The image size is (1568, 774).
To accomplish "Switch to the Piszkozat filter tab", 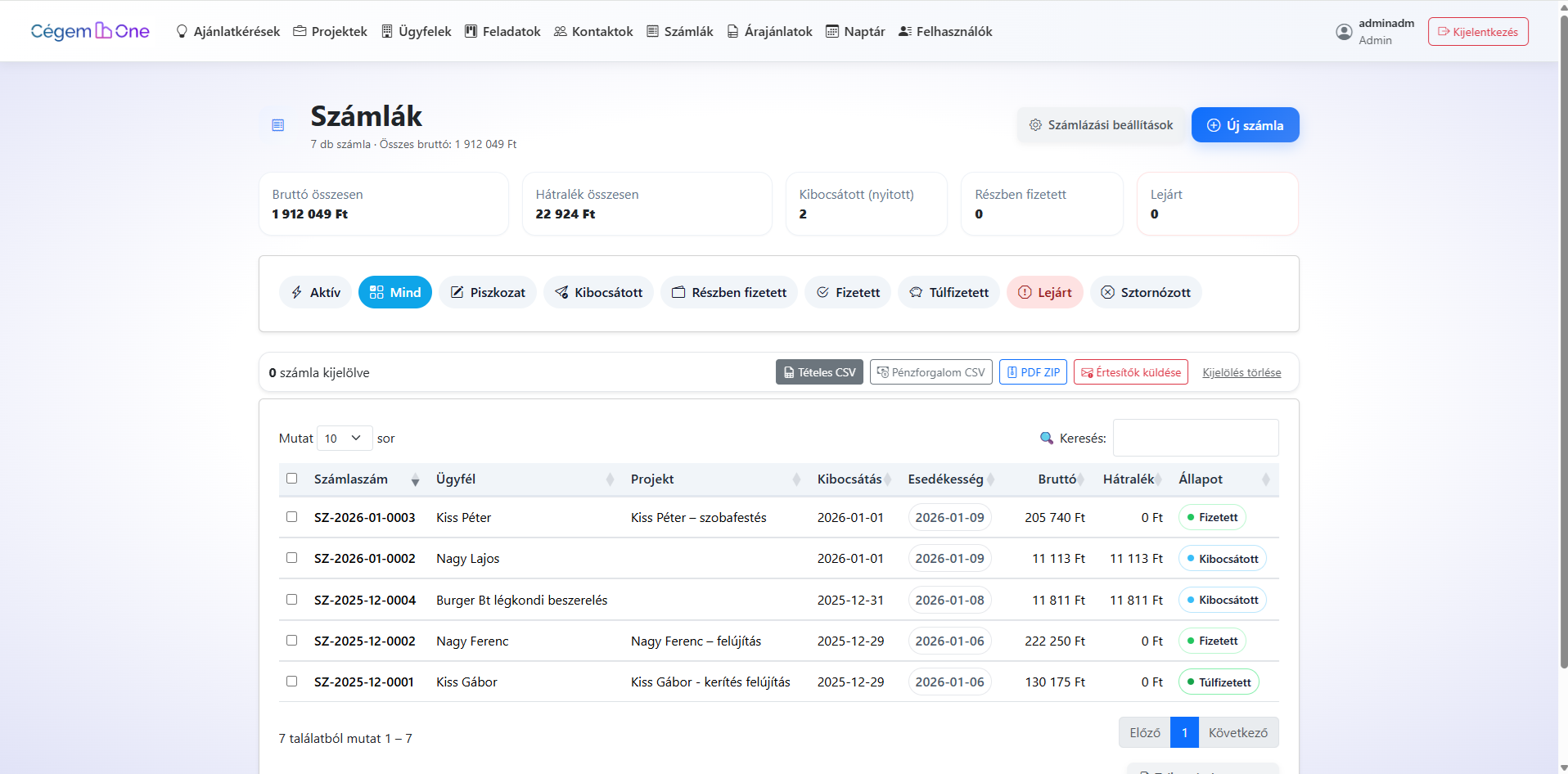I will pyautogui.click(x=488, y=293).
